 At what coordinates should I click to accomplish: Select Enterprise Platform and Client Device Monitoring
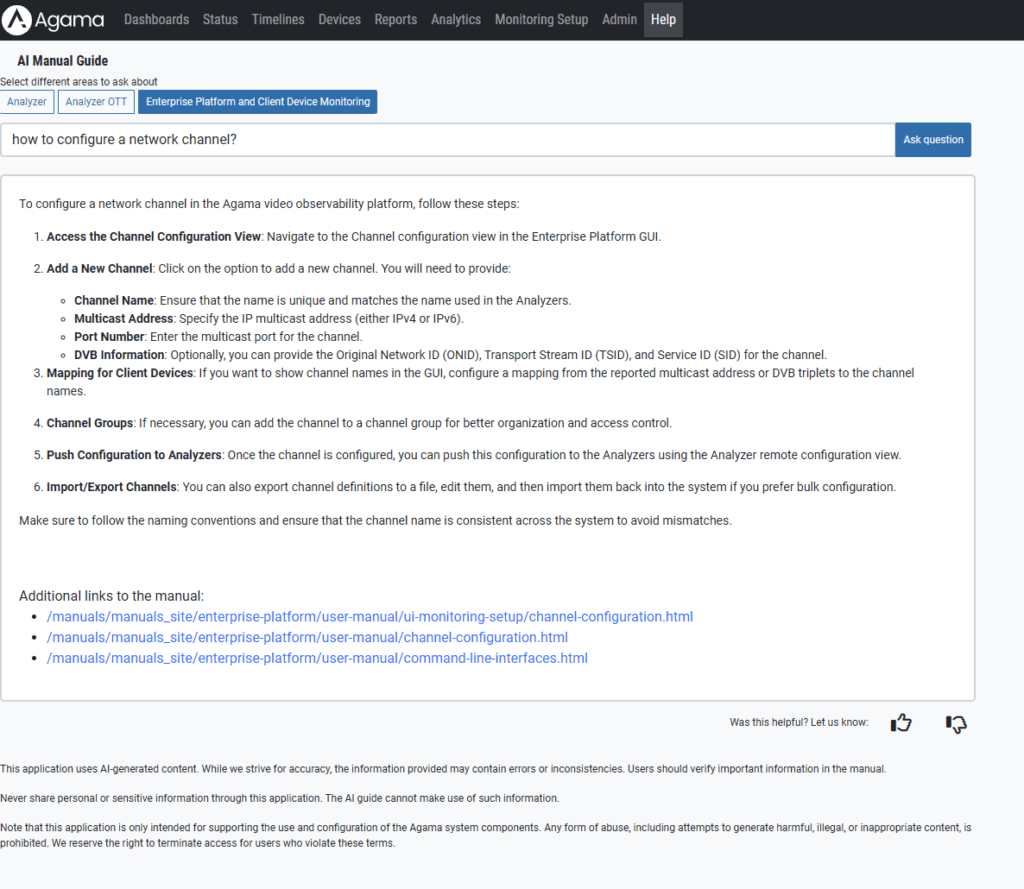coord(257,101)
